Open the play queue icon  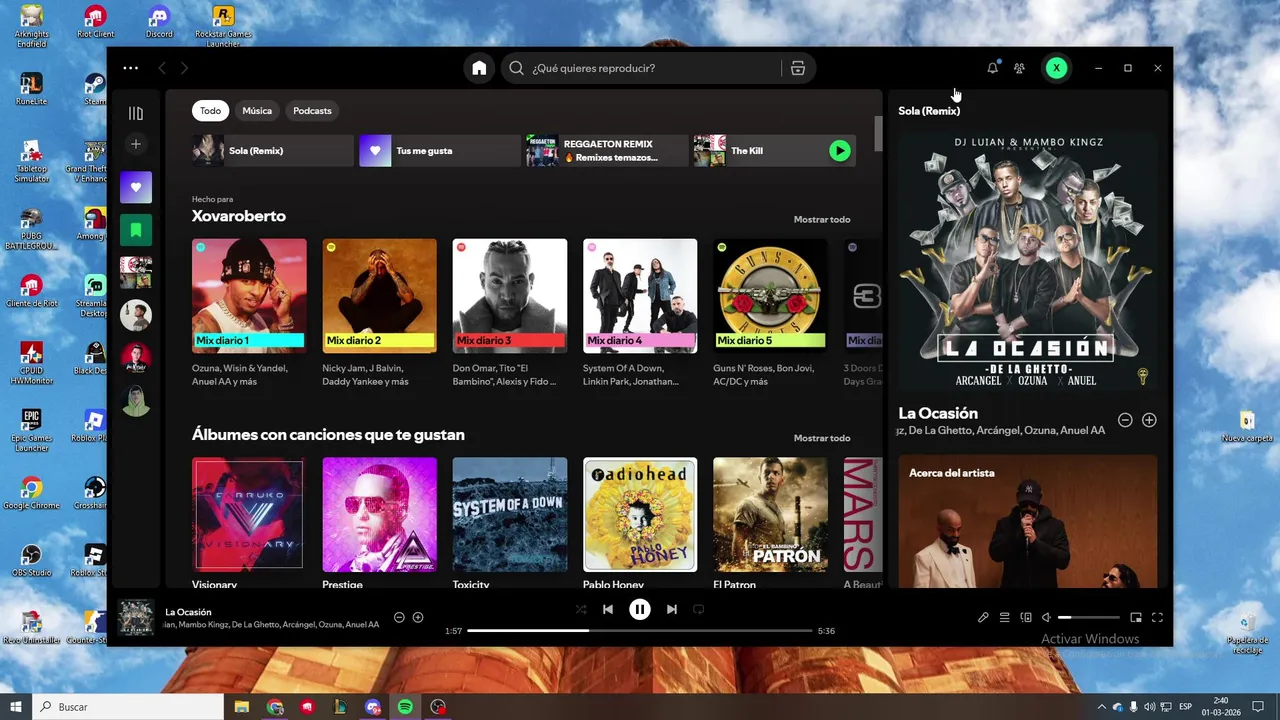click(x=1005, y=618)
